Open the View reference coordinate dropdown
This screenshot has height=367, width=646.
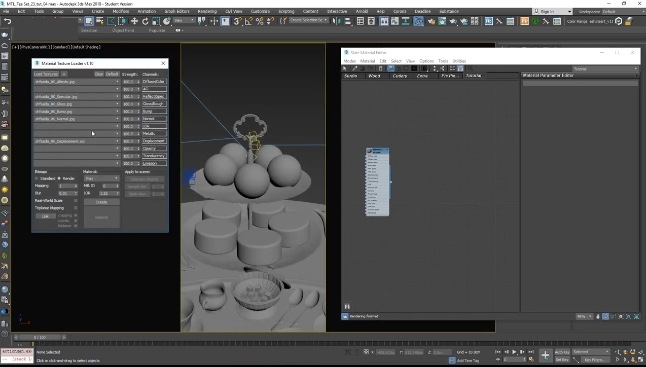184,20
